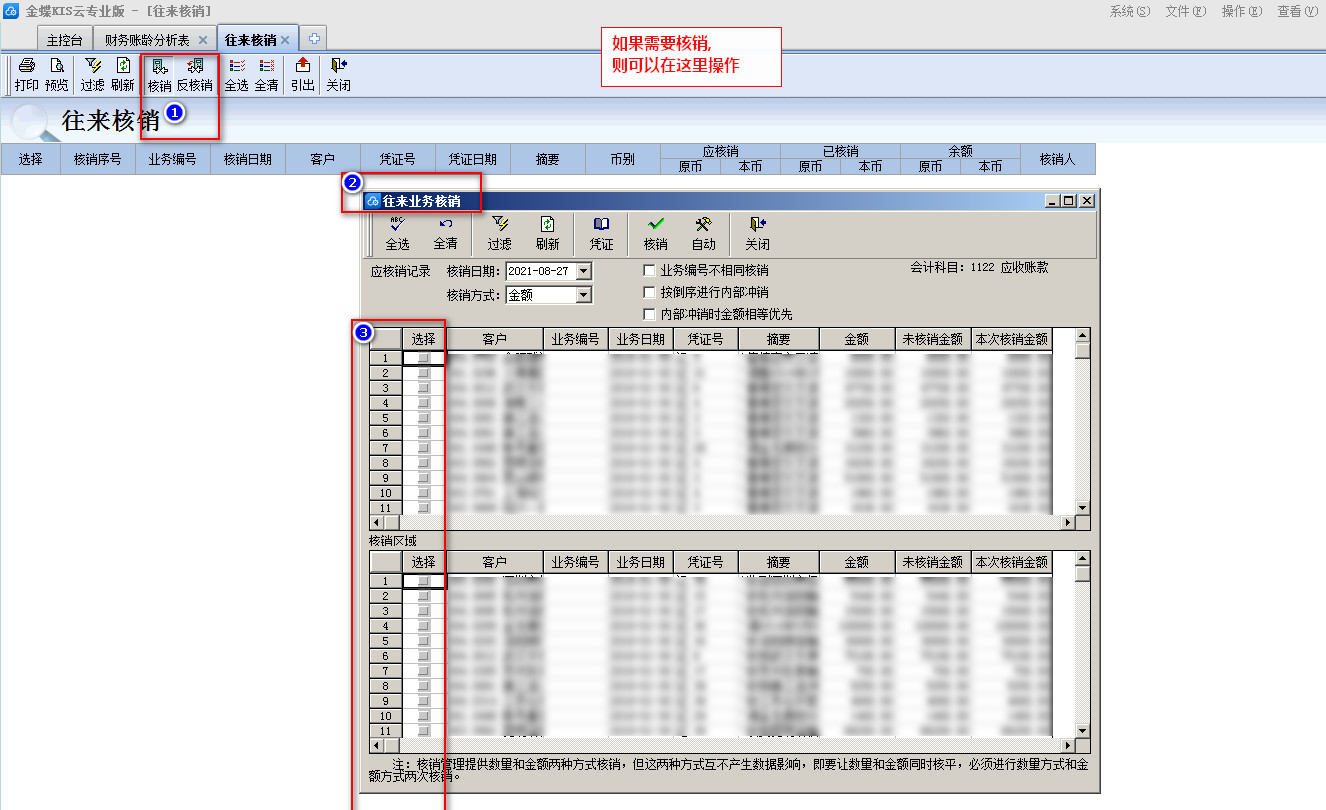This screenshot has width=1326, height=810.
Task: Select row 1 checkbox in 核销区域 grid
Action: [423, 581]
